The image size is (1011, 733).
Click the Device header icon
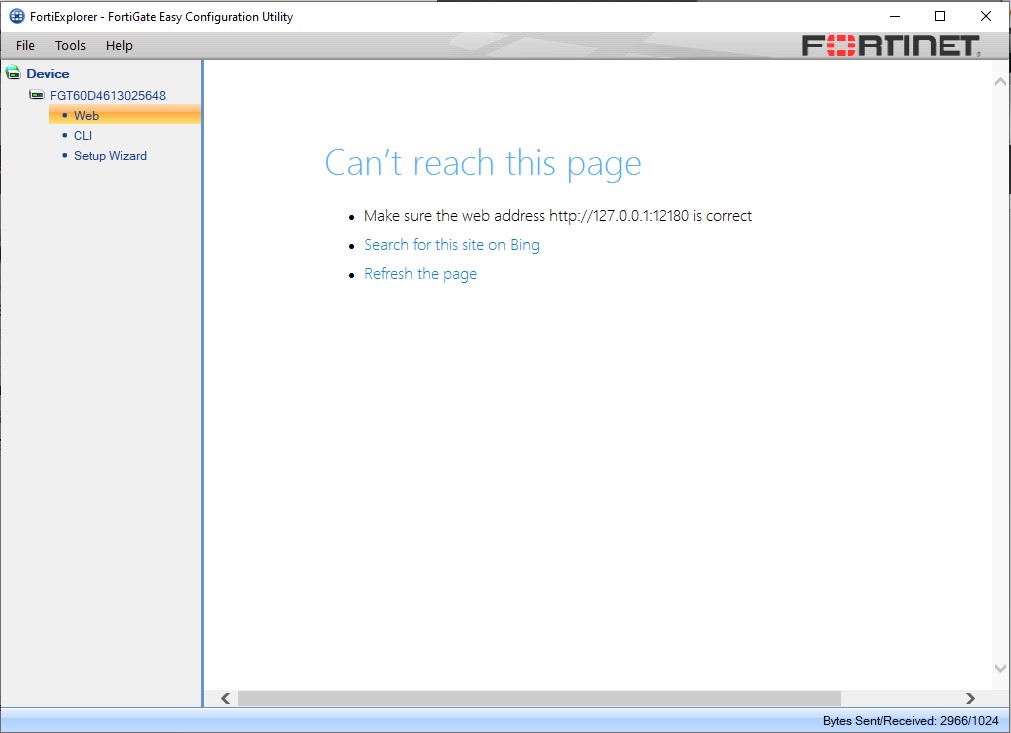[13, 72]
